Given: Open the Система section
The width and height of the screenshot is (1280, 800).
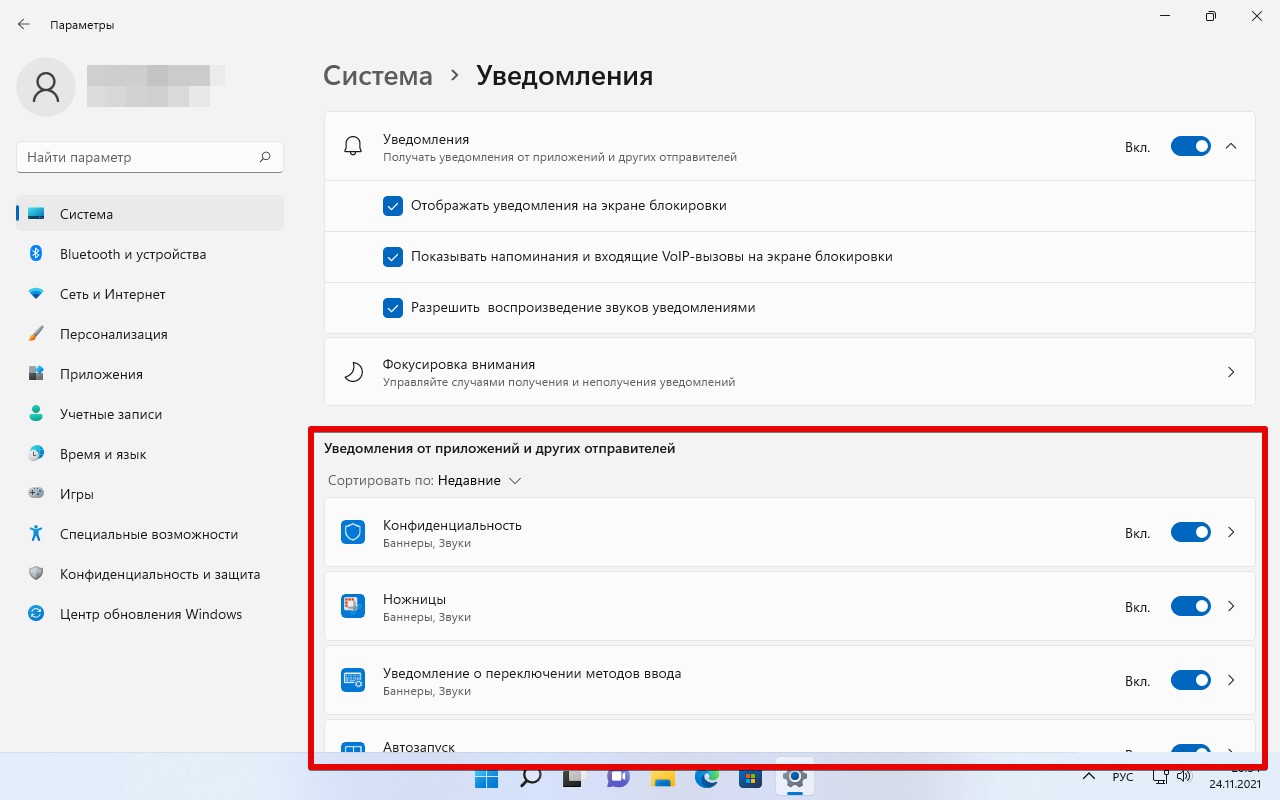Looking at the screenshot, I should point(150,214).
